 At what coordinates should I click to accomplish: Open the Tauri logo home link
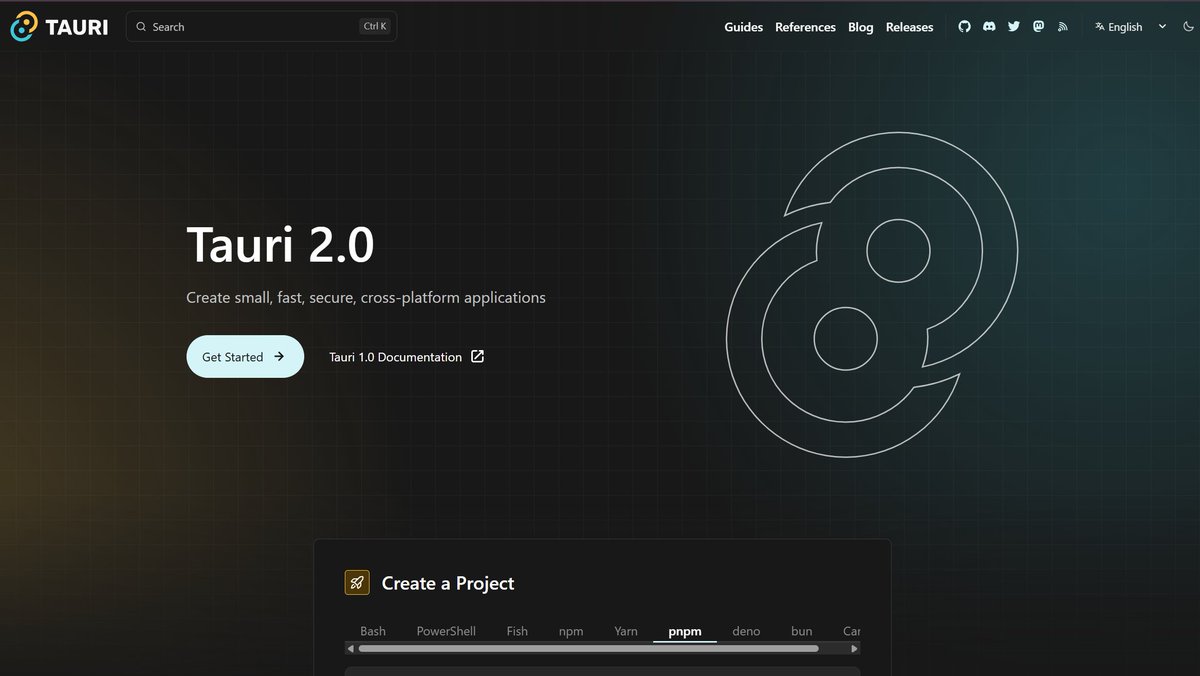[x=59, y=27]
